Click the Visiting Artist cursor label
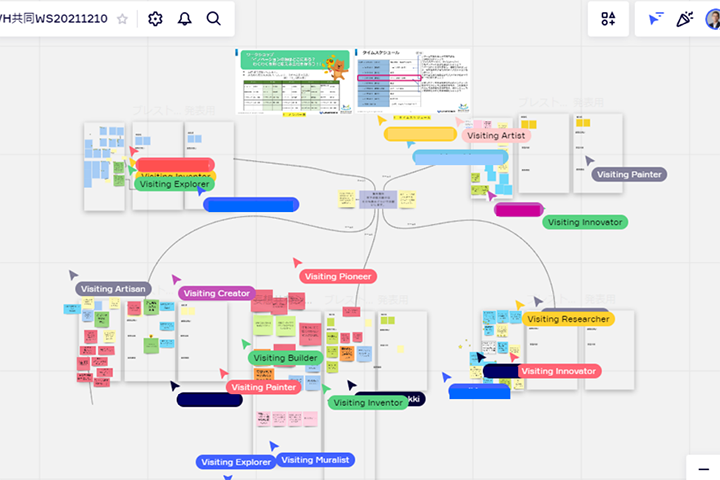Screen dimensions: 720x480 click(x=496, y=135)
